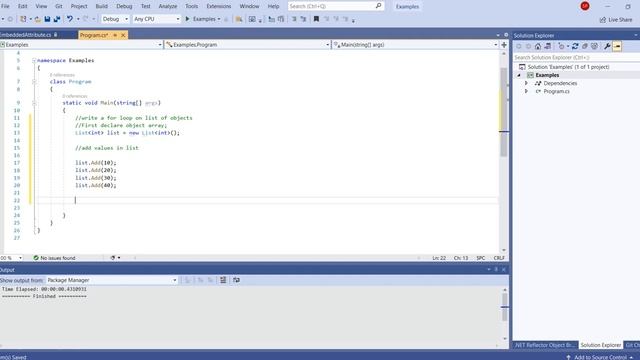Open the Debug configuration dropdown
640x360 pixels.
(x=115, y=19)
